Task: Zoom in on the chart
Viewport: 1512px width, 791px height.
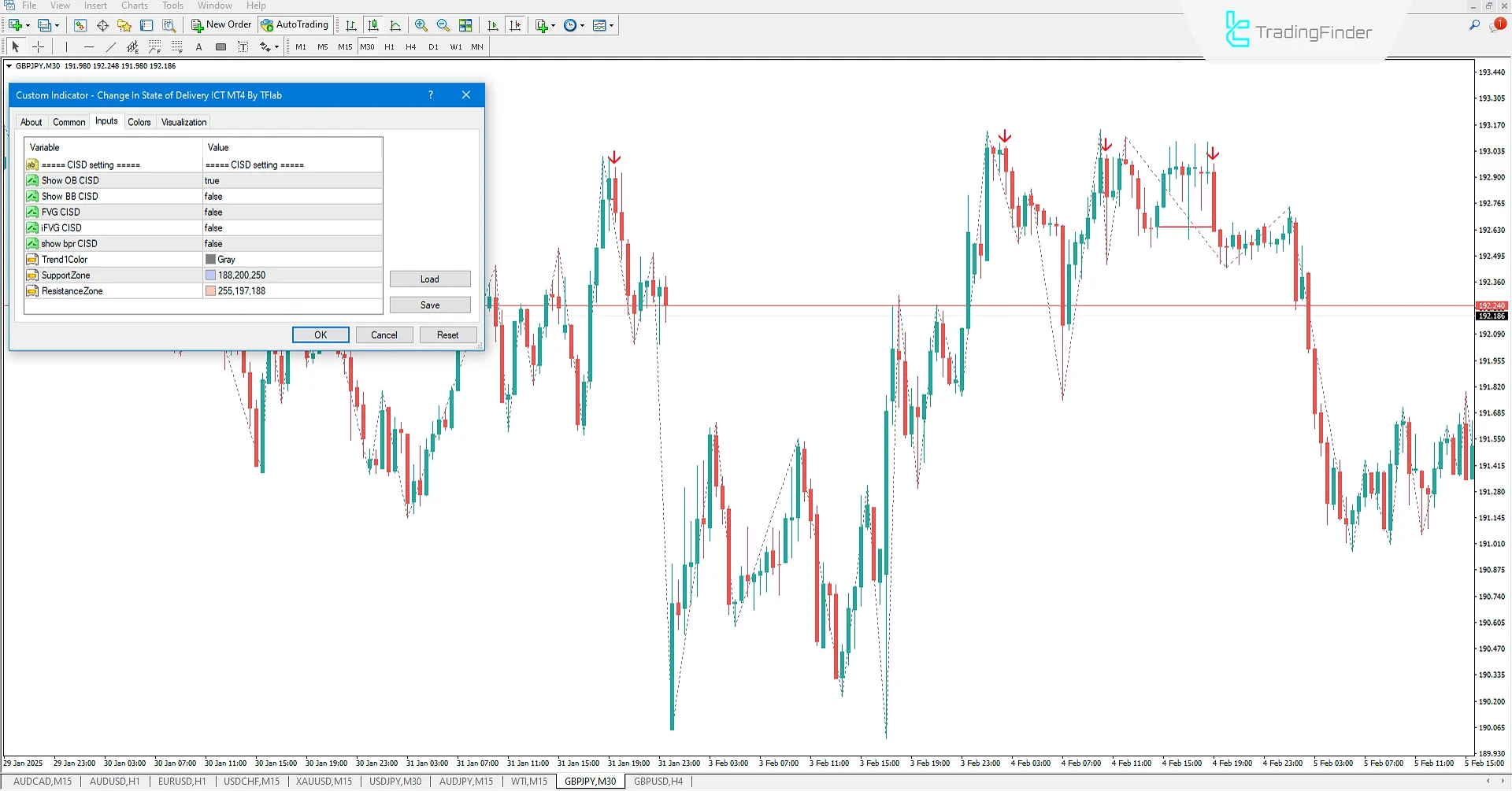Action: 422,24
